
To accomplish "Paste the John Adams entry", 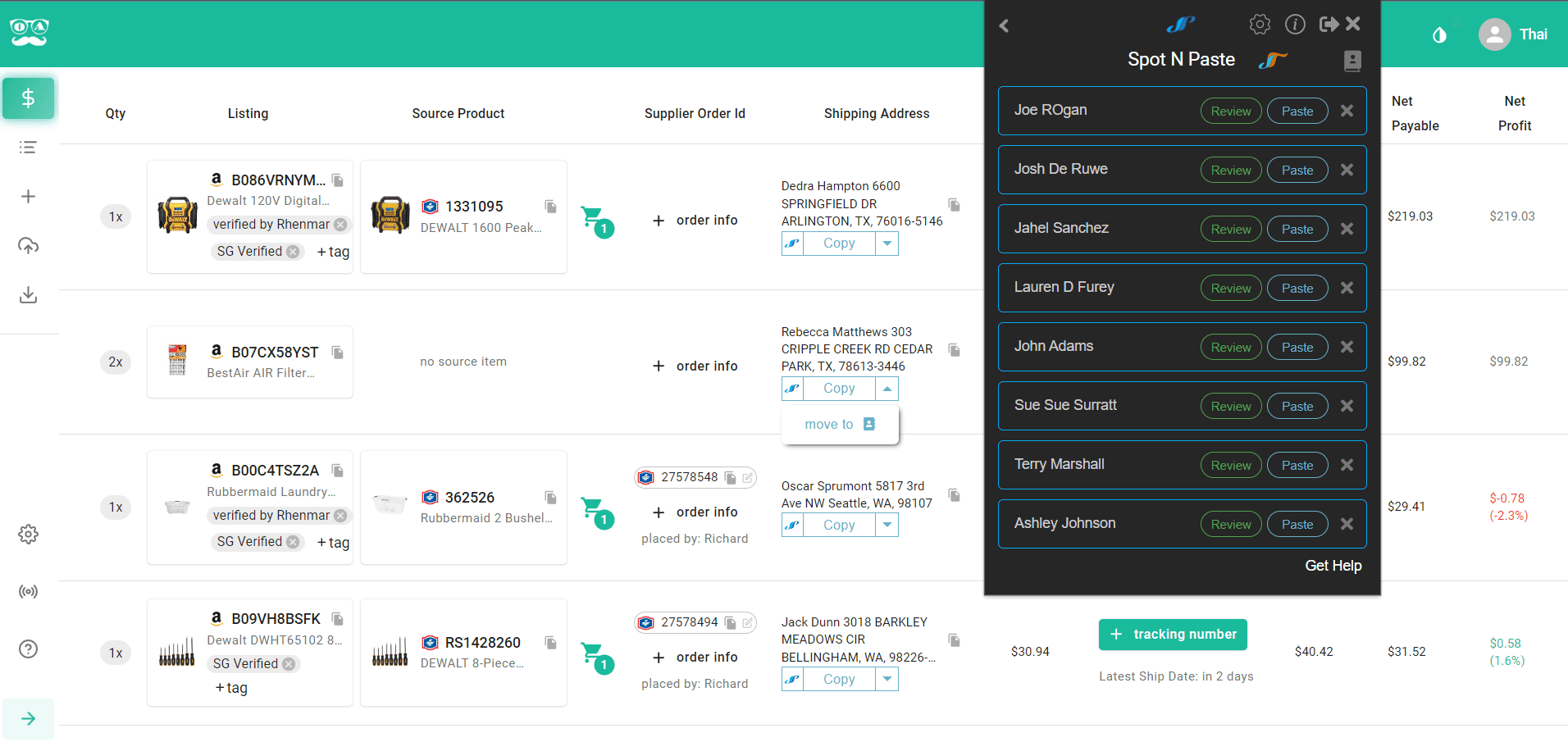I will tap(1297, 348).
